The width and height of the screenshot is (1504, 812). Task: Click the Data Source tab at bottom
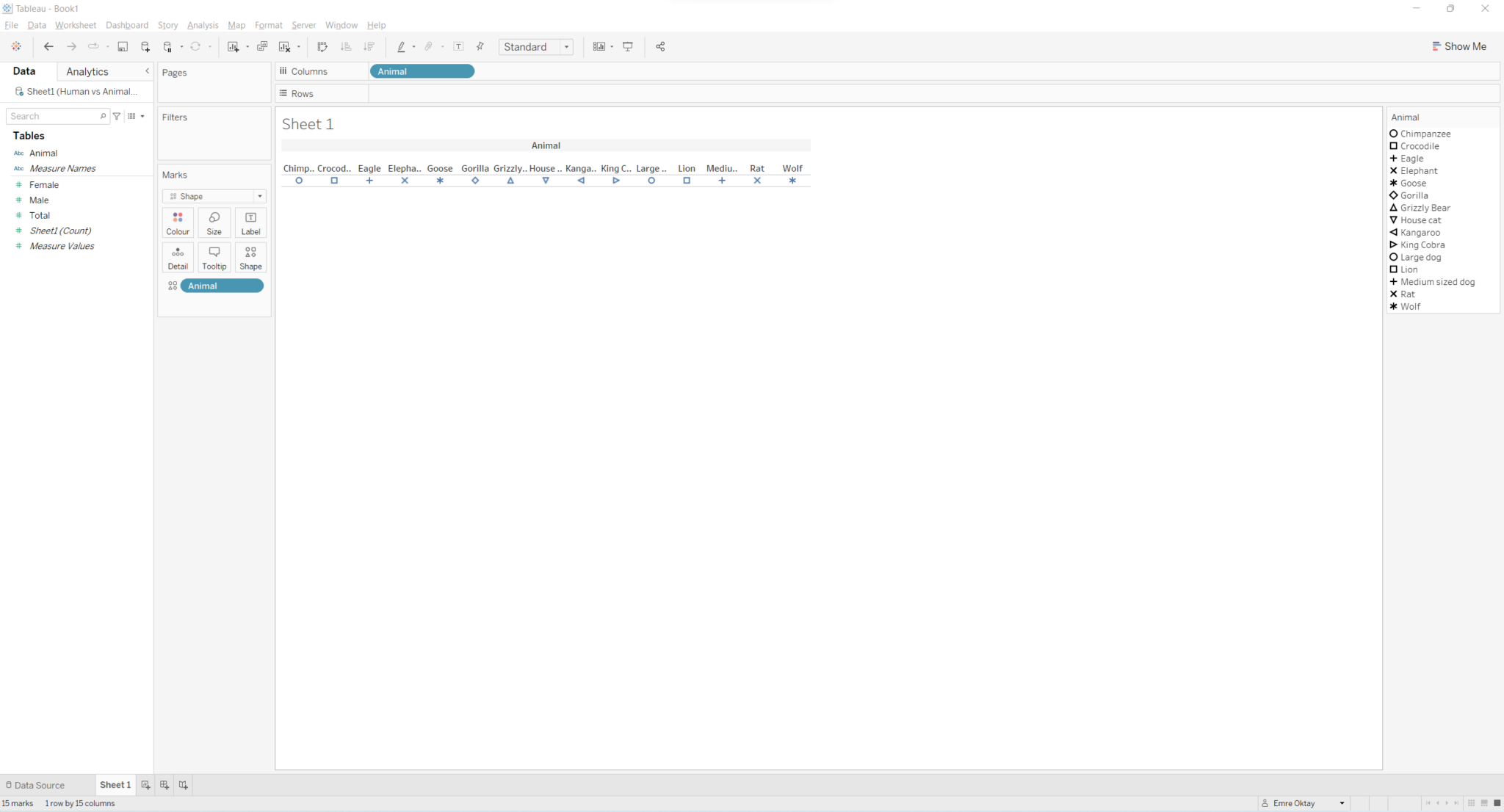40,784
